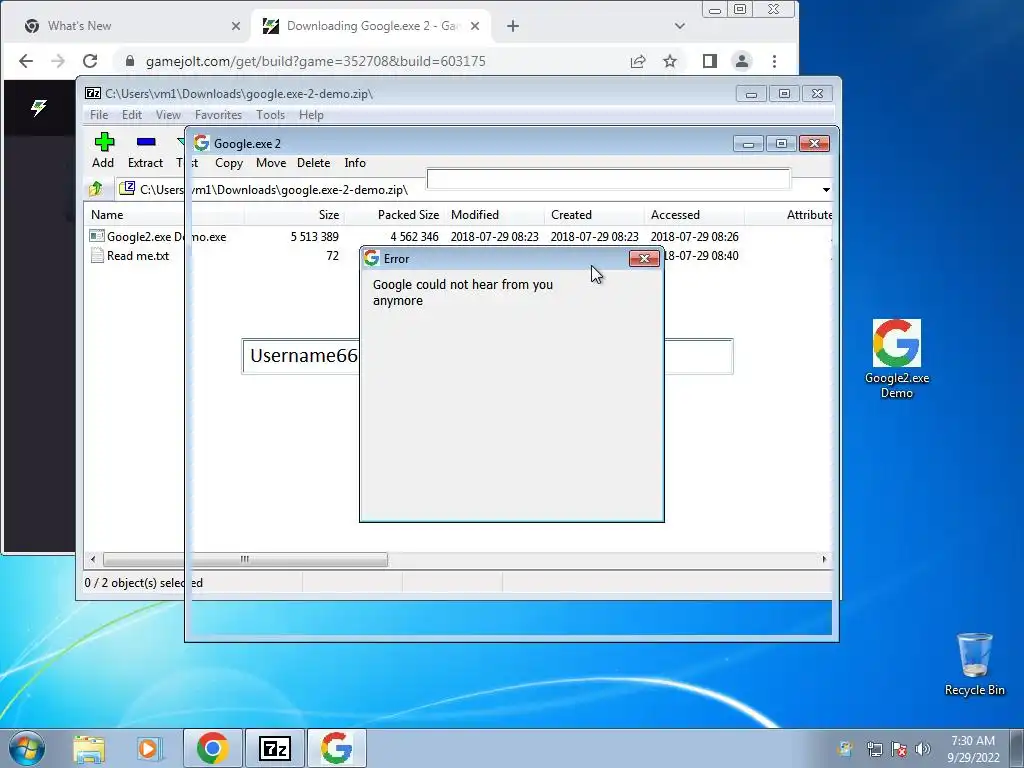This screenshot has width=1024, height=768.
Task: Click the Add icon in 7-Zip toolbar
Action: pyautogui.click(x=103, y=150)
